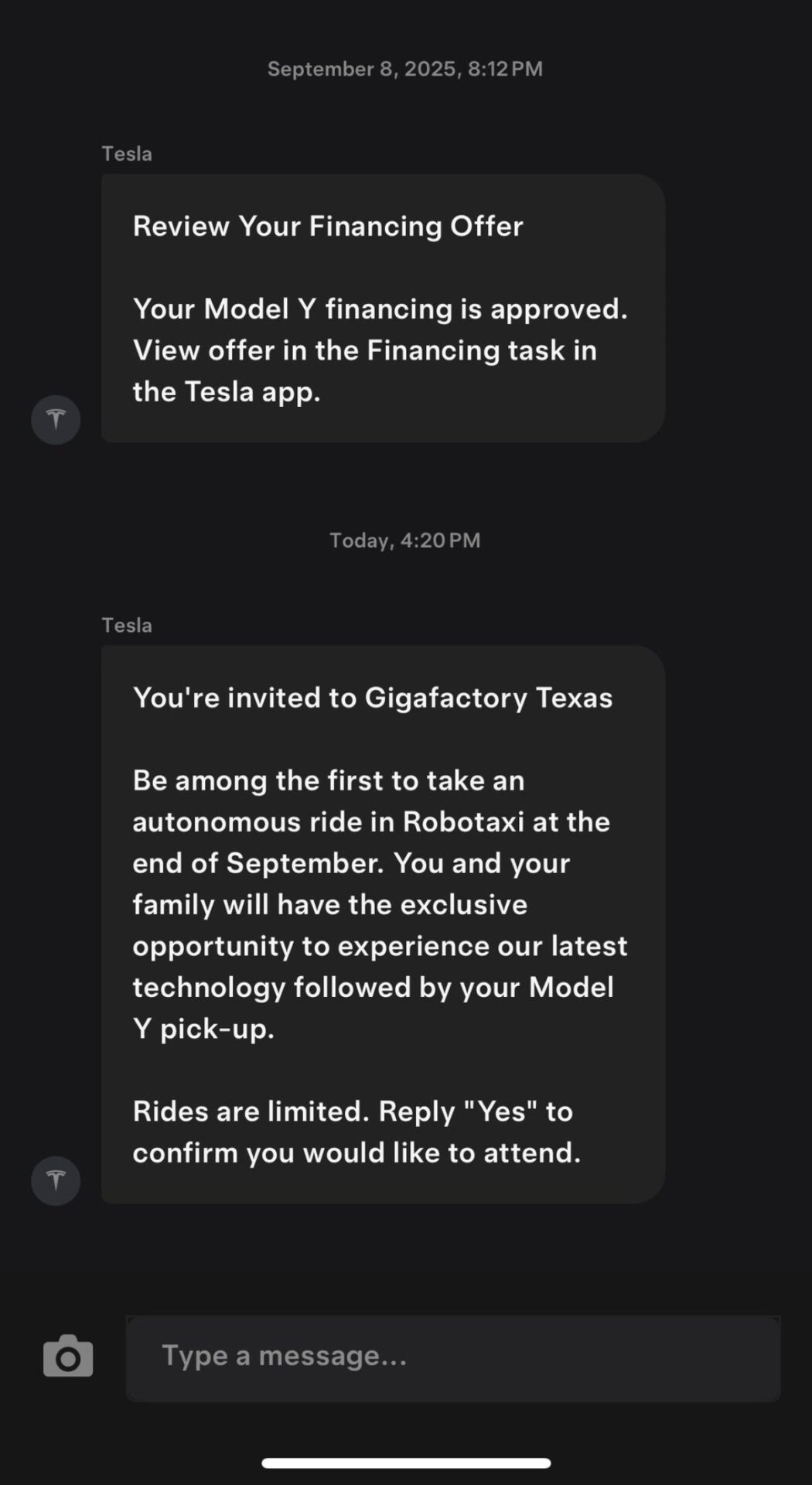Select the 'Review Your Financing Offer' heading
Viewport: 812px width, 1485px height.
coord(328,226)
